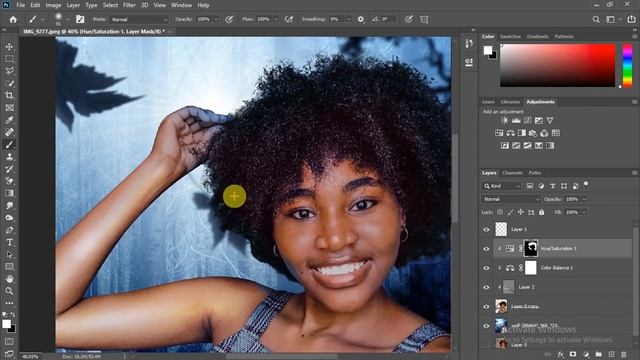Select the Lasso tool
The height and width of the screenshot is (360, 640).
9,71
